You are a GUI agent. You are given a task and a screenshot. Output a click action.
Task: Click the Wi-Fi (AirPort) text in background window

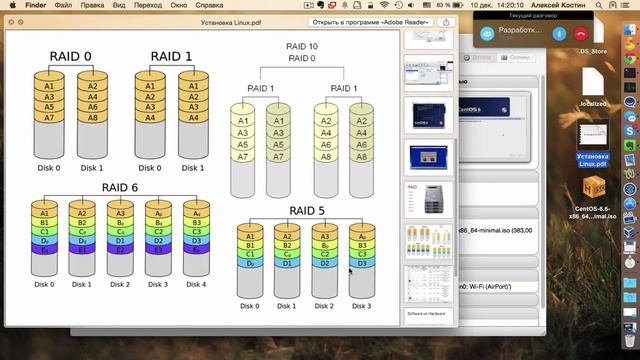click(x=486, y=287)
